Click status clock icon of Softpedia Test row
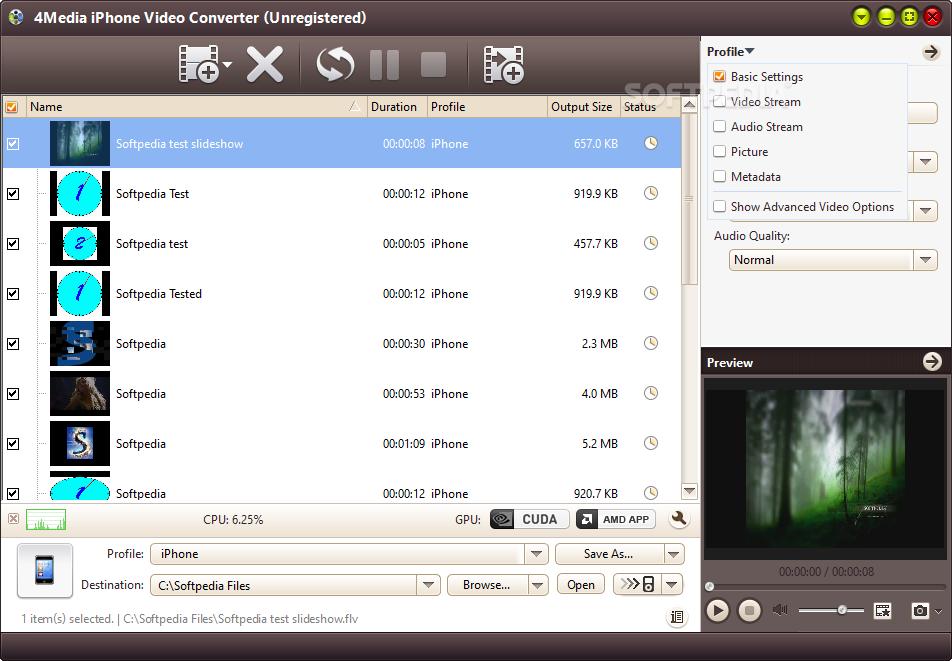952x661 pixels. click(x=651, y=193)
